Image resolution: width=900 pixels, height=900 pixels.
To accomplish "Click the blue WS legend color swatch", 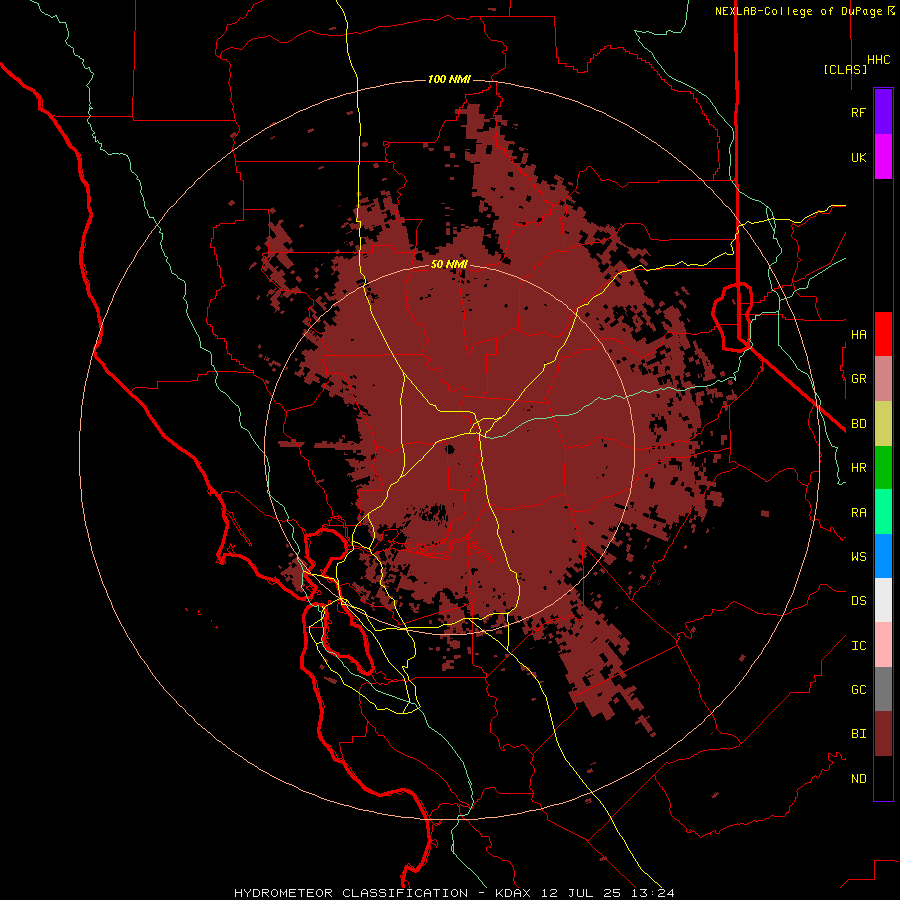I will [x=883, y=556].
